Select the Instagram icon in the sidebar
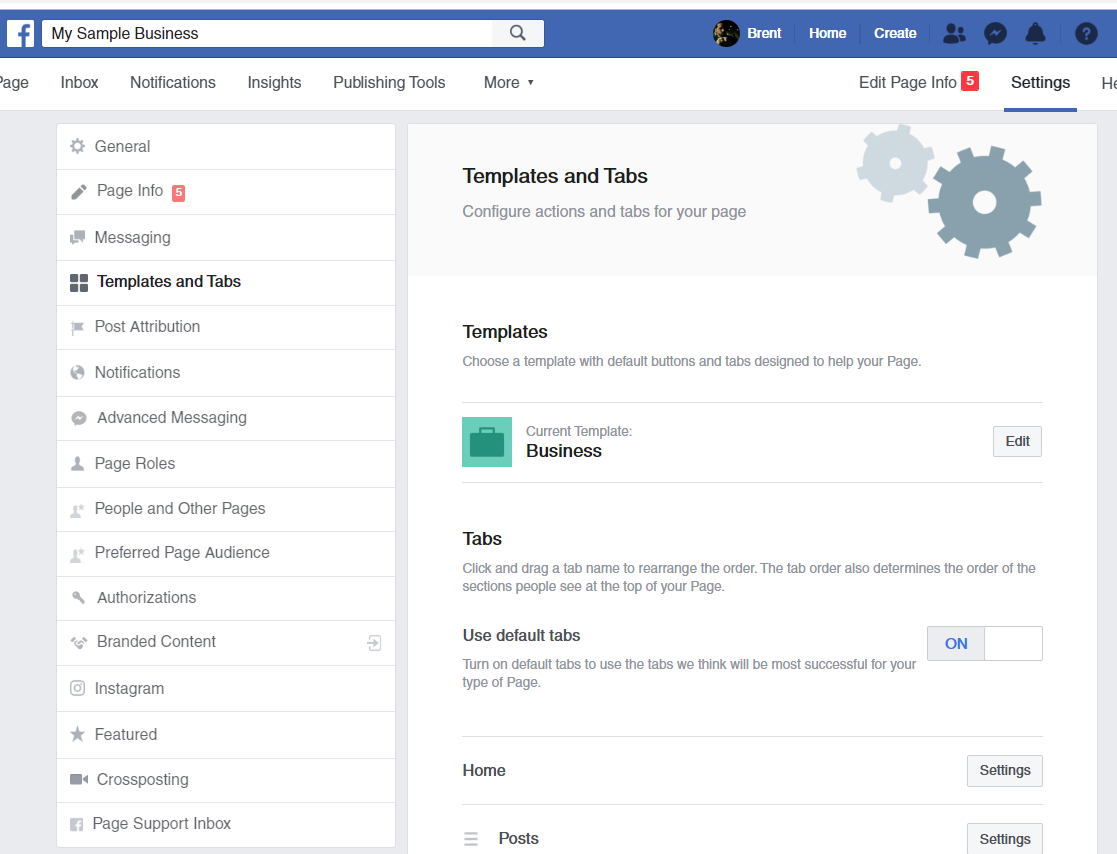This screenshot has width=1117, height=854. tap(77, 688)
